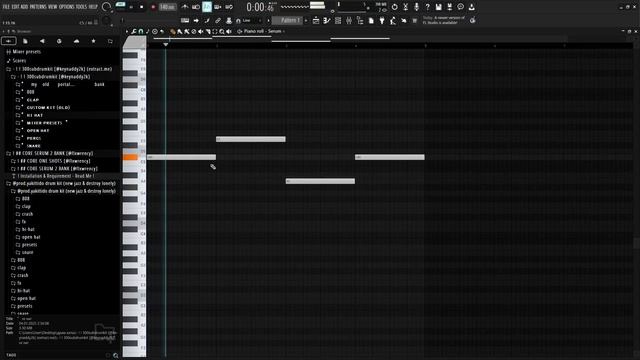Click the star favorites icon in browser
The height and width of the screenshot is (360, 640).
tap(93, 41)
